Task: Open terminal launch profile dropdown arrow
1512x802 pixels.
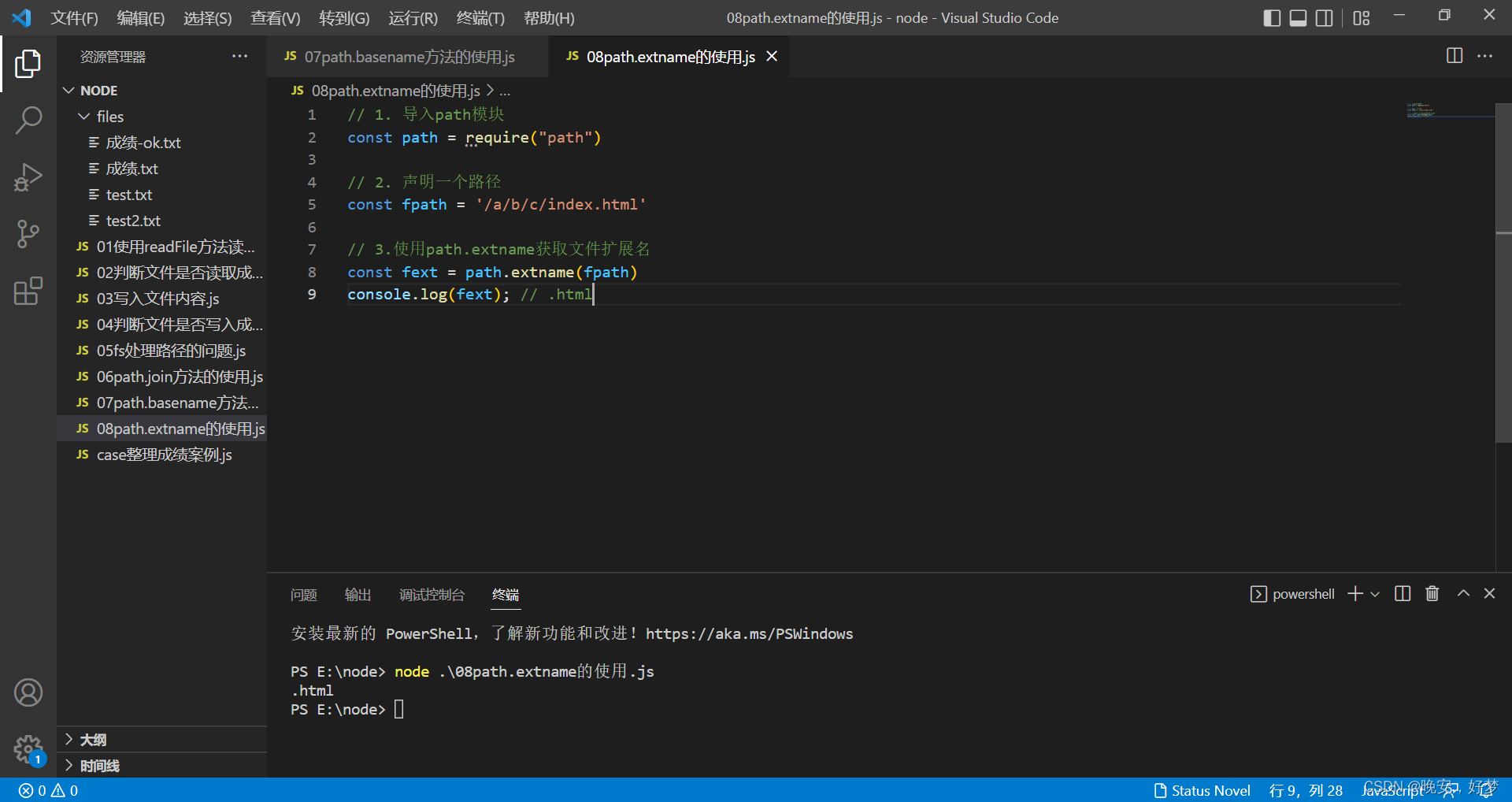Action: click(1375, 594)
